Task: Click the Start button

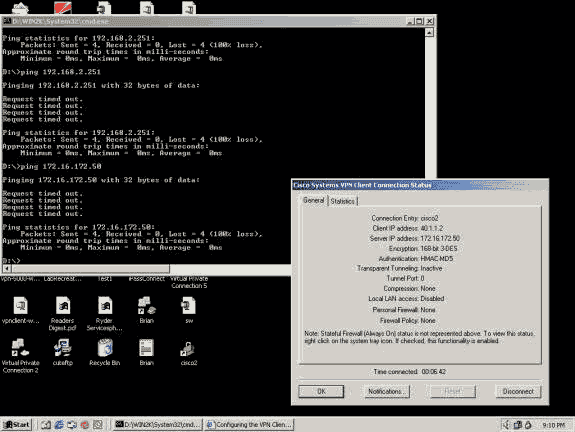Action: (x=17, y=425)
